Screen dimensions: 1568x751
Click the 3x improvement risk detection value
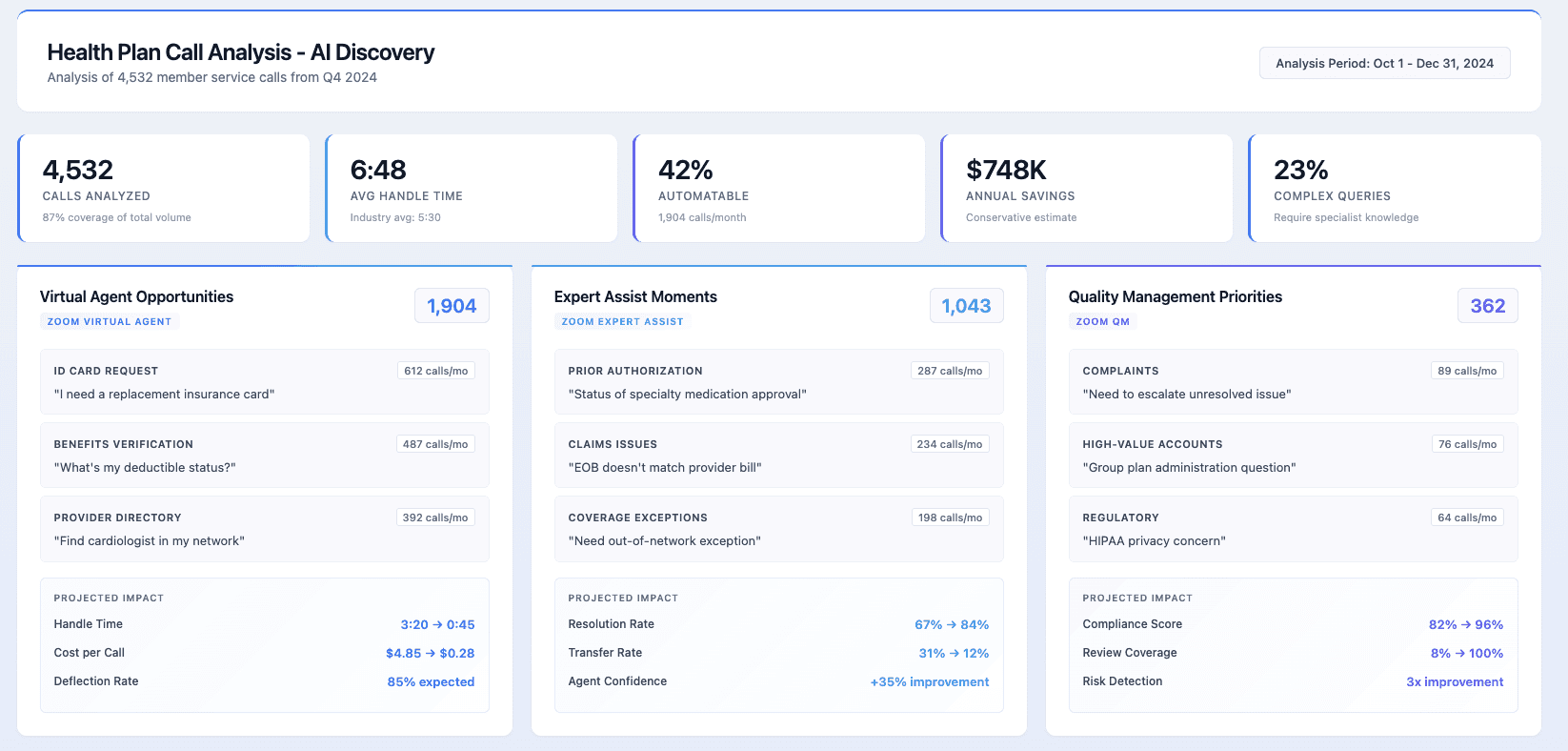click(x=1455, y=681)
